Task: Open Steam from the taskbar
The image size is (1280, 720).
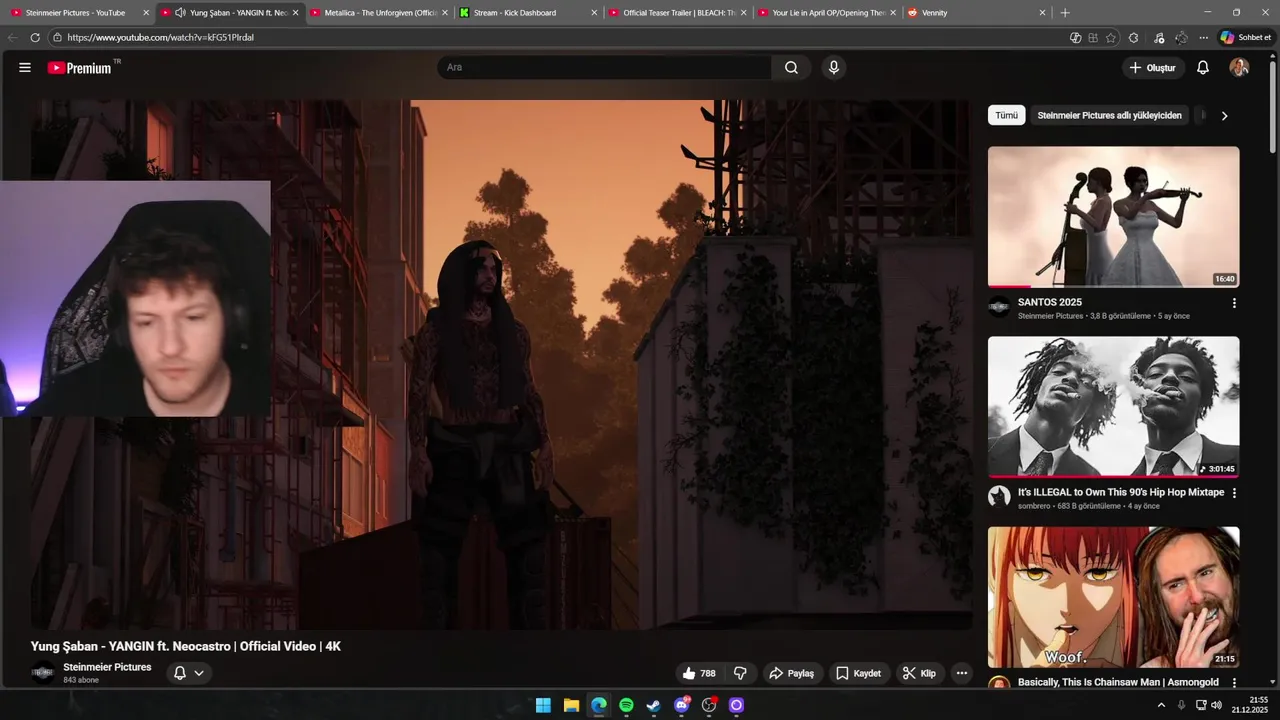Action: (x=653, y=705)
